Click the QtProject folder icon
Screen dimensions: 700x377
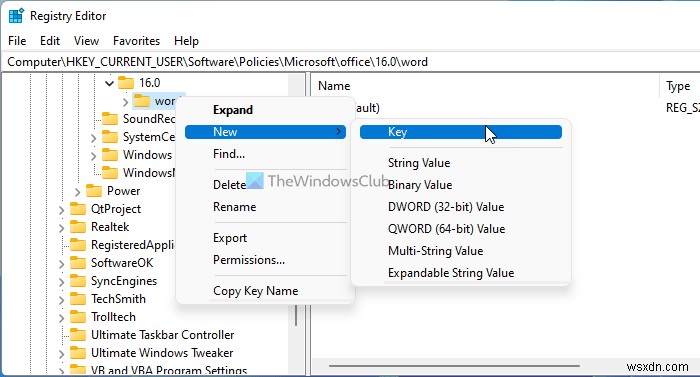pos(78,209)
